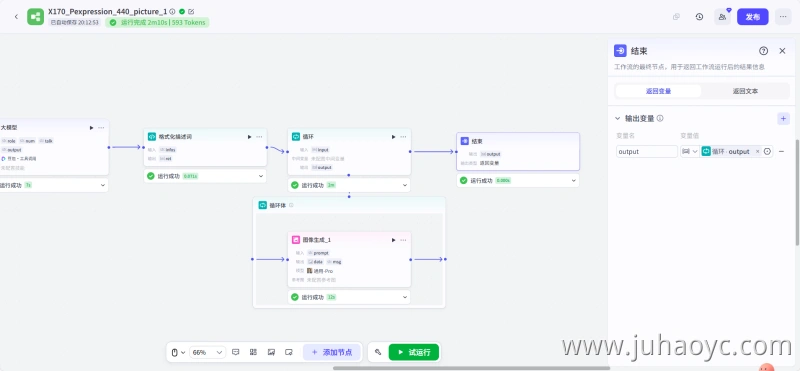Select the 格式化描述词 node icon
Viewport: 800px width, 371px height.
[x=152, y=137]
